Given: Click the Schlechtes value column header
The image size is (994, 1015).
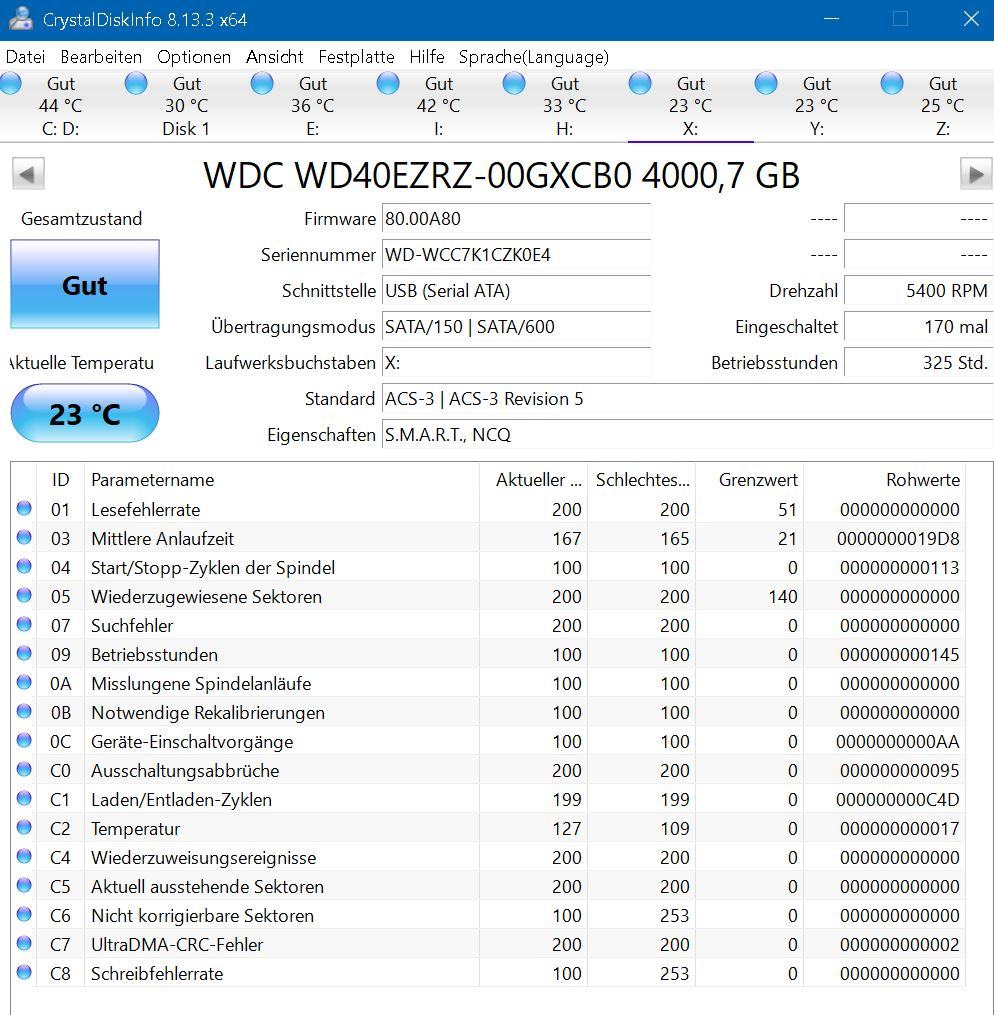Looking at the screenshot, I should click(642, 480).
